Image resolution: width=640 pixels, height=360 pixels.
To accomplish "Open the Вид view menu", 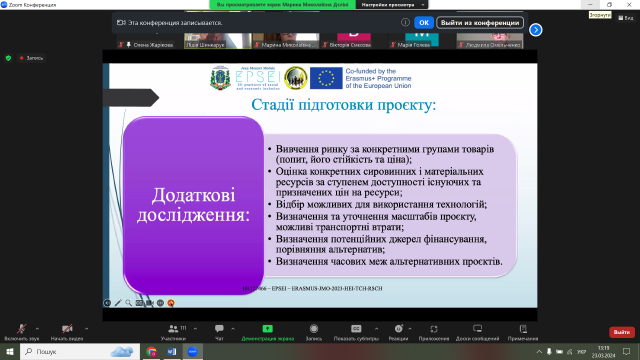I will pyautogui.click(x=626, y=18).
